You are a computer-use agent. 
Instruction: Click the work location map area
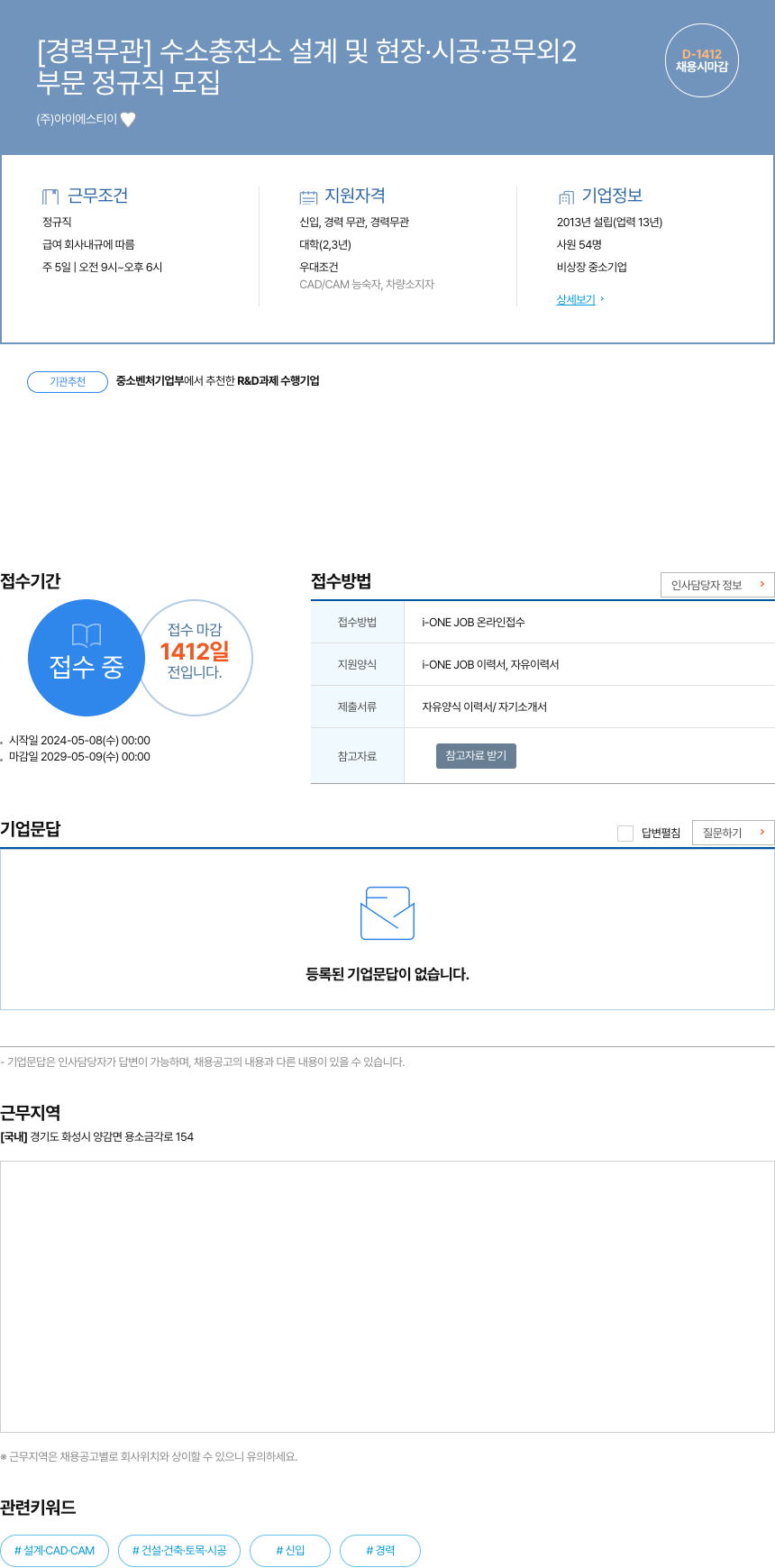tap(387, 1297)
